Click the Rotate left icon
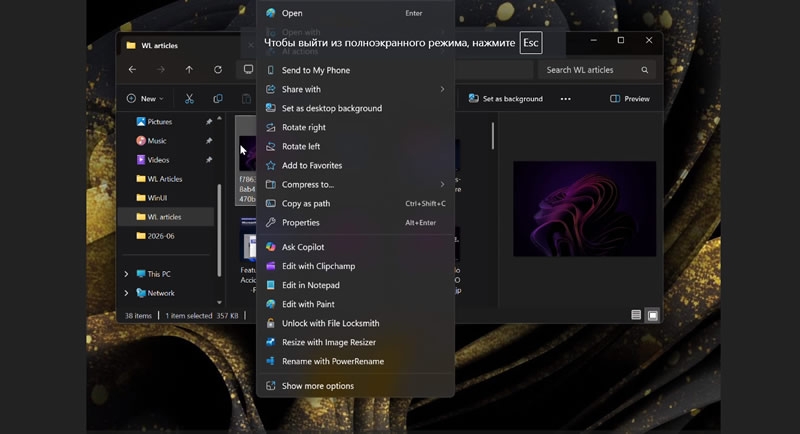This screenshot has width=800, height=434. (x=271, y=146)
